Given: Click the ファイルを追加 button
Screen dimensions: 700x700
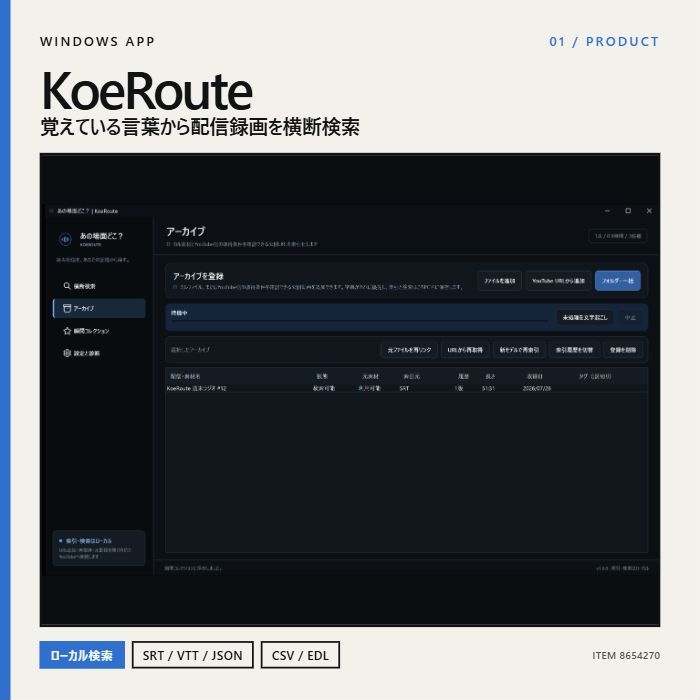Looking at the screenshot, I should click(500, 281).
